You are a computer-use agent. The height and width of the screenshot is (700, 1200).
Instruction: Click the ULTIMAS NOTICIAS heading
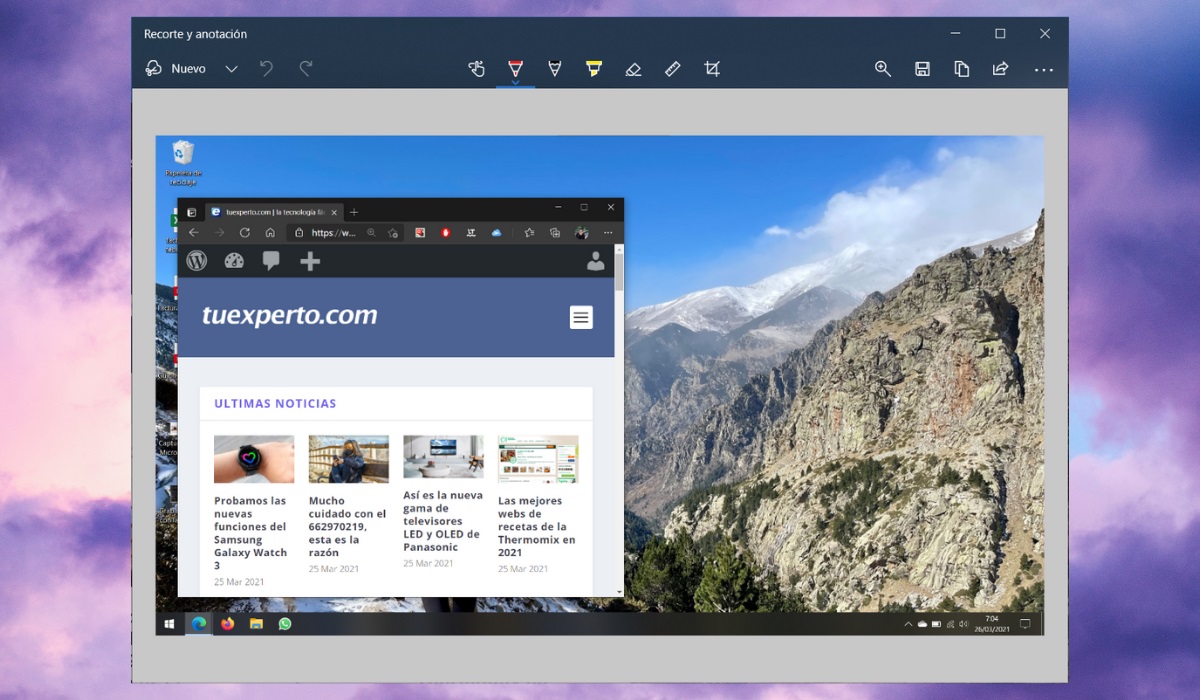tap(275, 403)
